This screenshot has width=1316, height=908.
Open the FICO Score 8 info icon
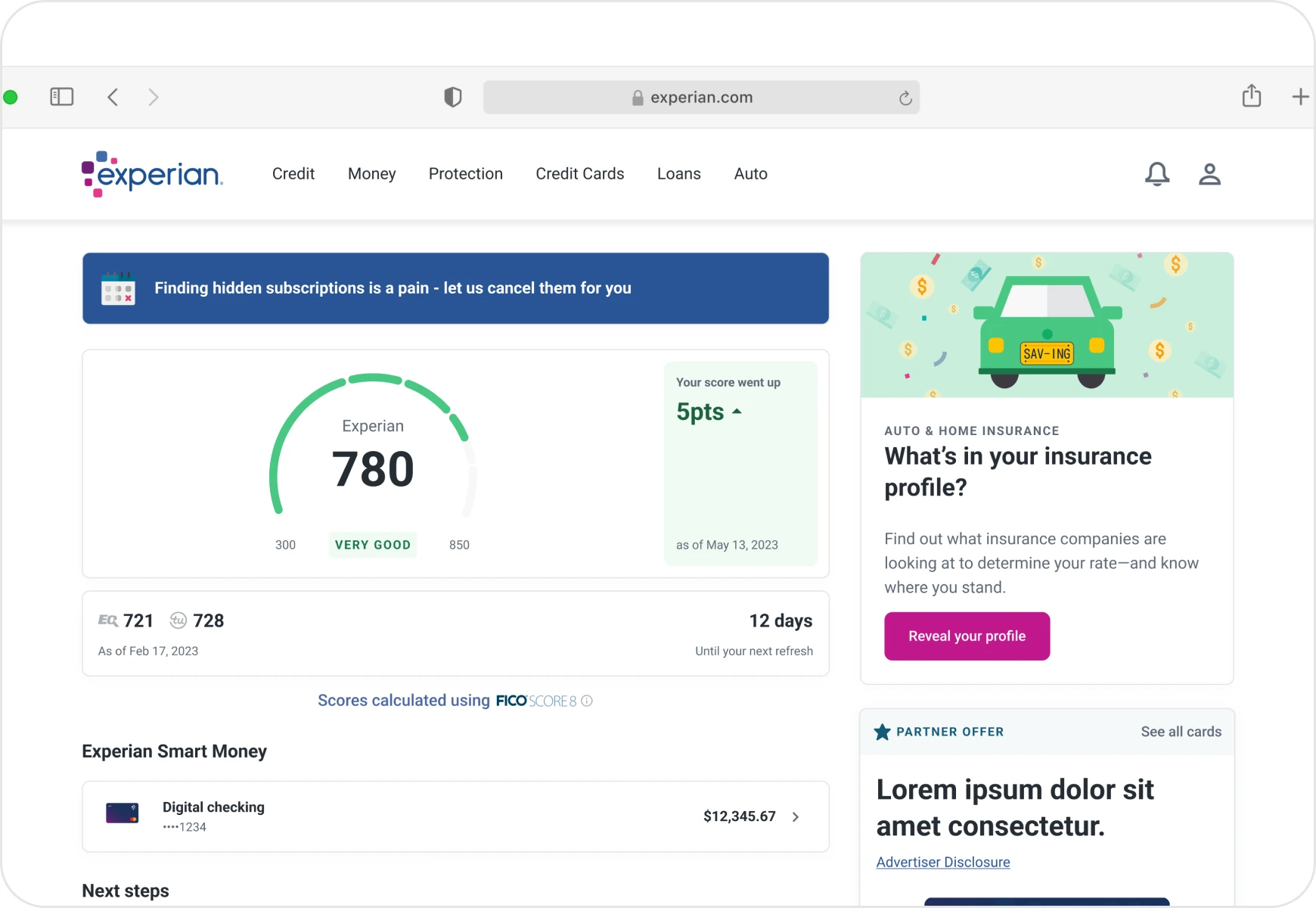[587, 701]
